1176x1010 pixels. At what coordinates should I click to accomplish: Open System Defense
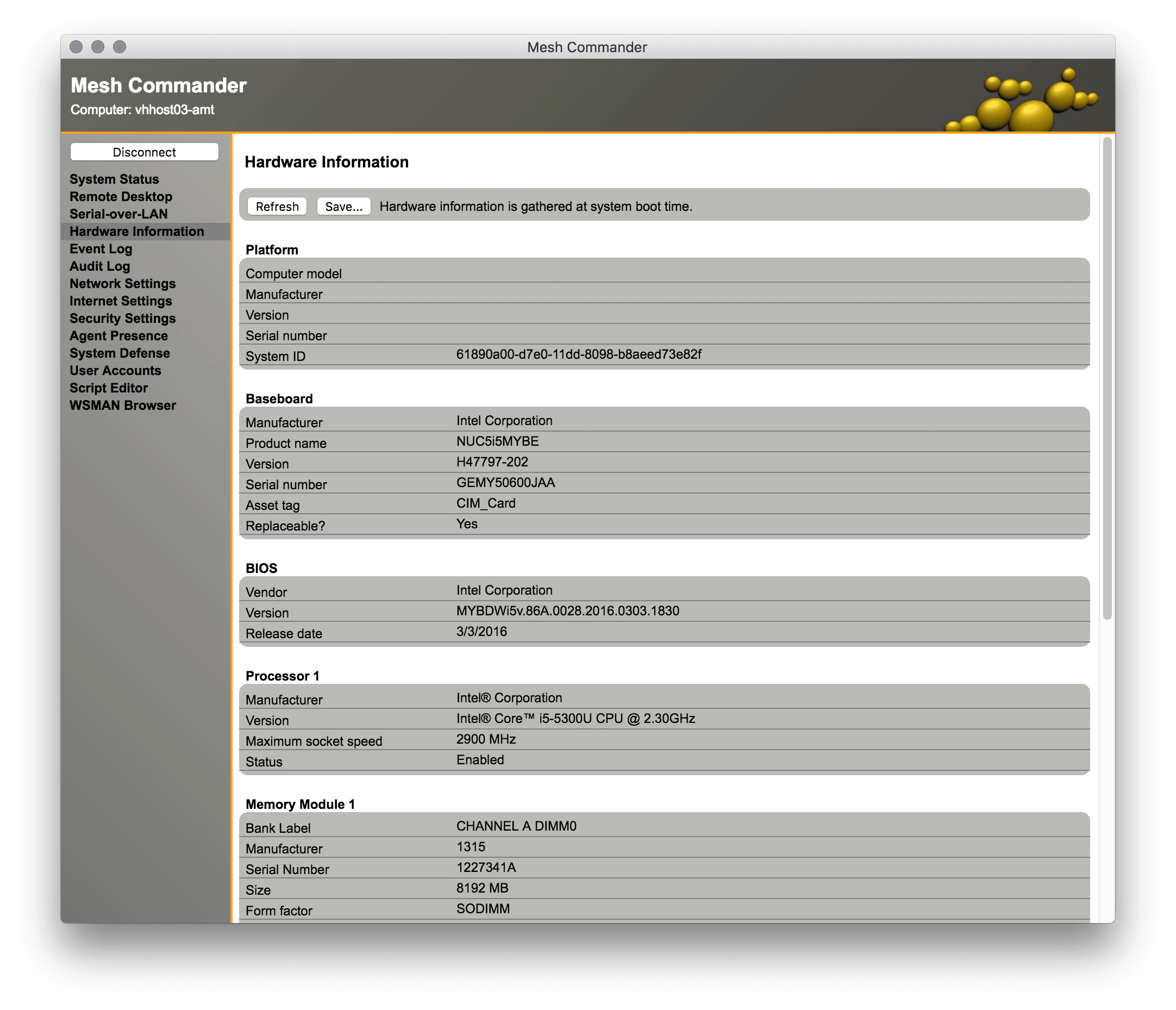[x=120, y=353]
